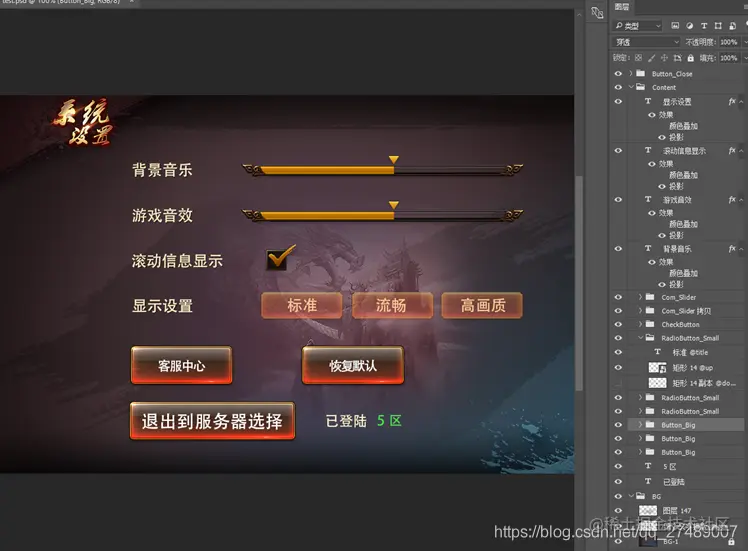This screenshot has width=748, height=551.
Task: Collapse the Content group
Action: coord(631,87)
